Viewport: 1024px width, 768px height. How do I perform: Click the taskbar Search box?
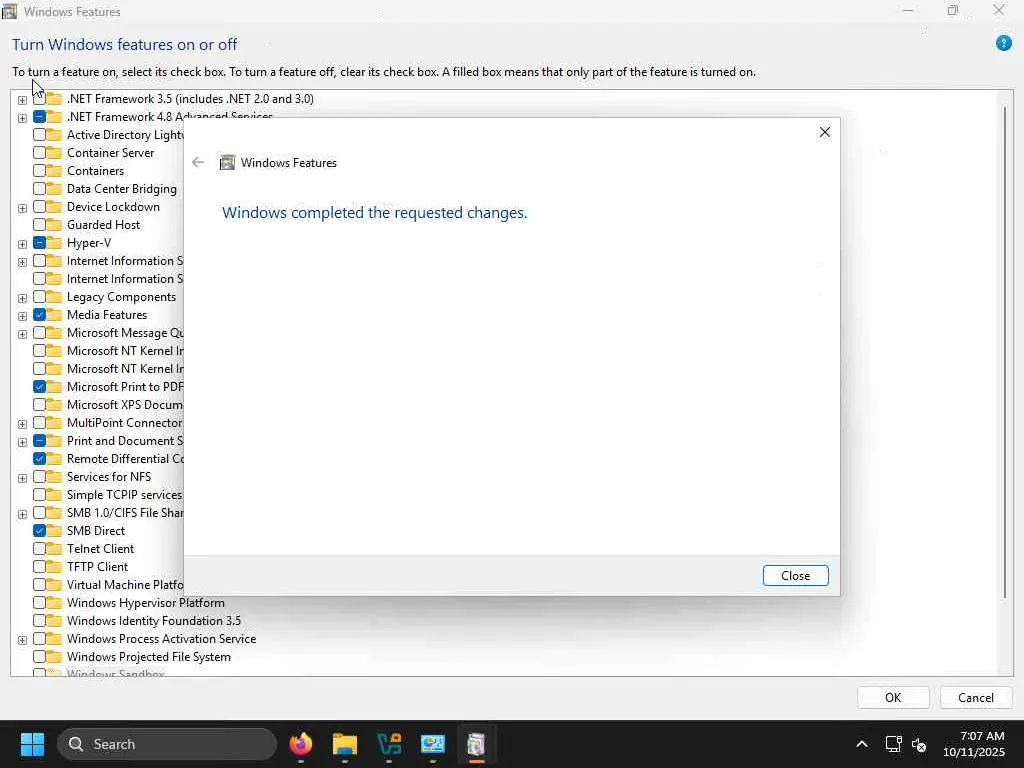pyautogui.click(x=167, y=744)
